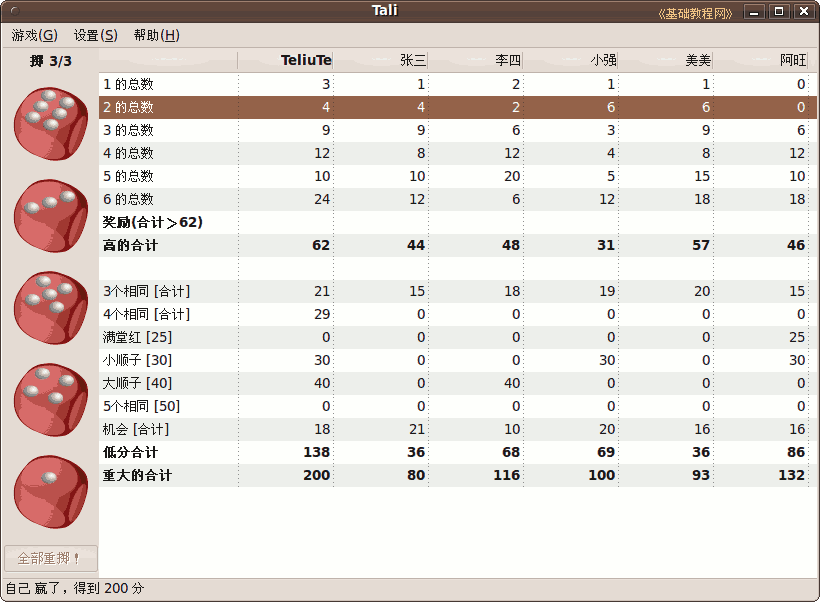Screen dimensions: 820x602
Task: Select the '大顺子 [40]' row
Action: tap(458, 383)
